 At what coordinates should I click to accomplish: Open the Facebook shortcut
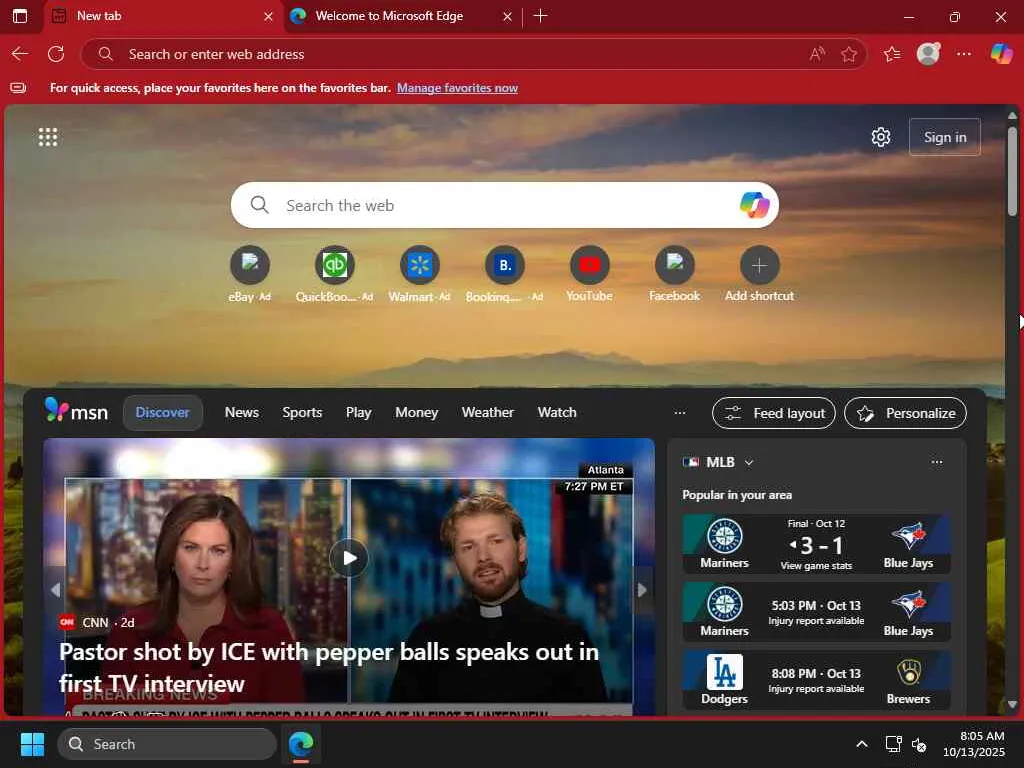[x=675, y=265]
